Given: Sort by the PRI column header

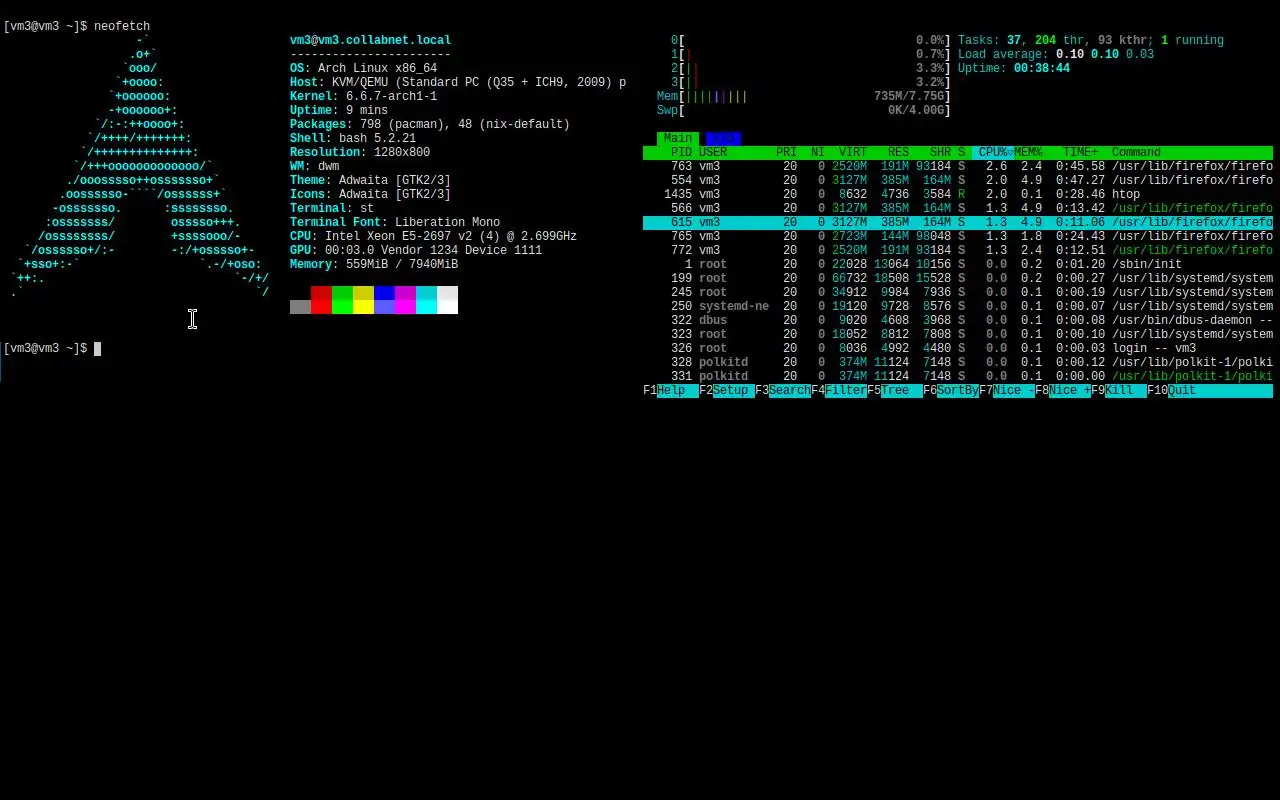Looking at the screenshot, I should [786, 152].
